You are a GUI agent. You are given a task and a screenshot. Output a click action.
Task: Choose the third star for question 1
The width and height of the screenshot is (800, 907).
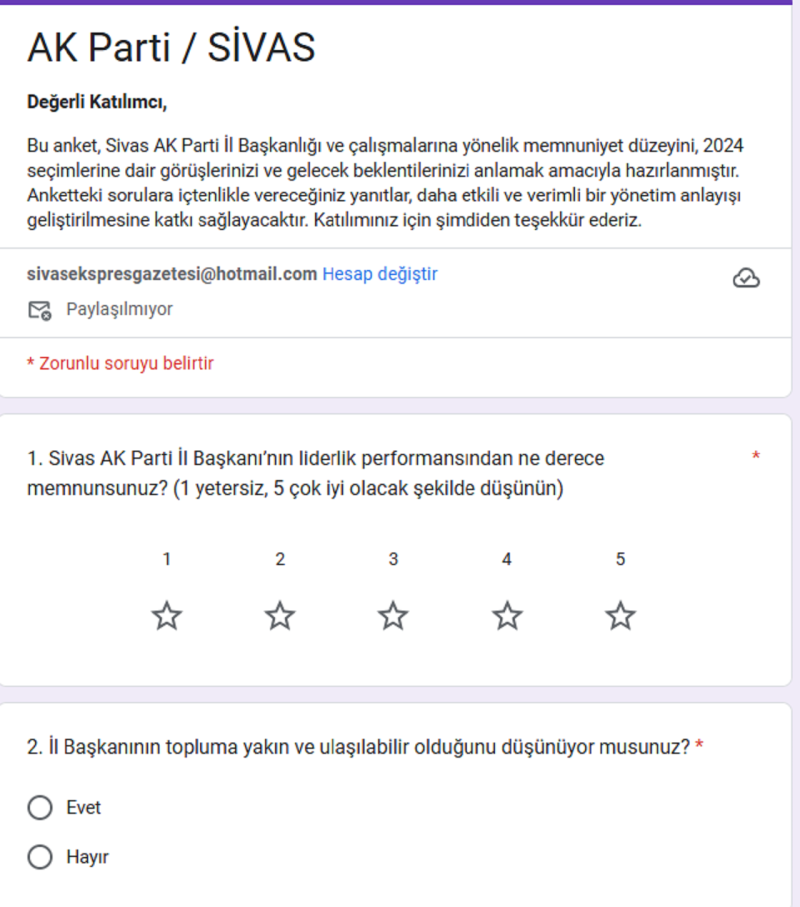pyautogui.click(x=393, y=616)
